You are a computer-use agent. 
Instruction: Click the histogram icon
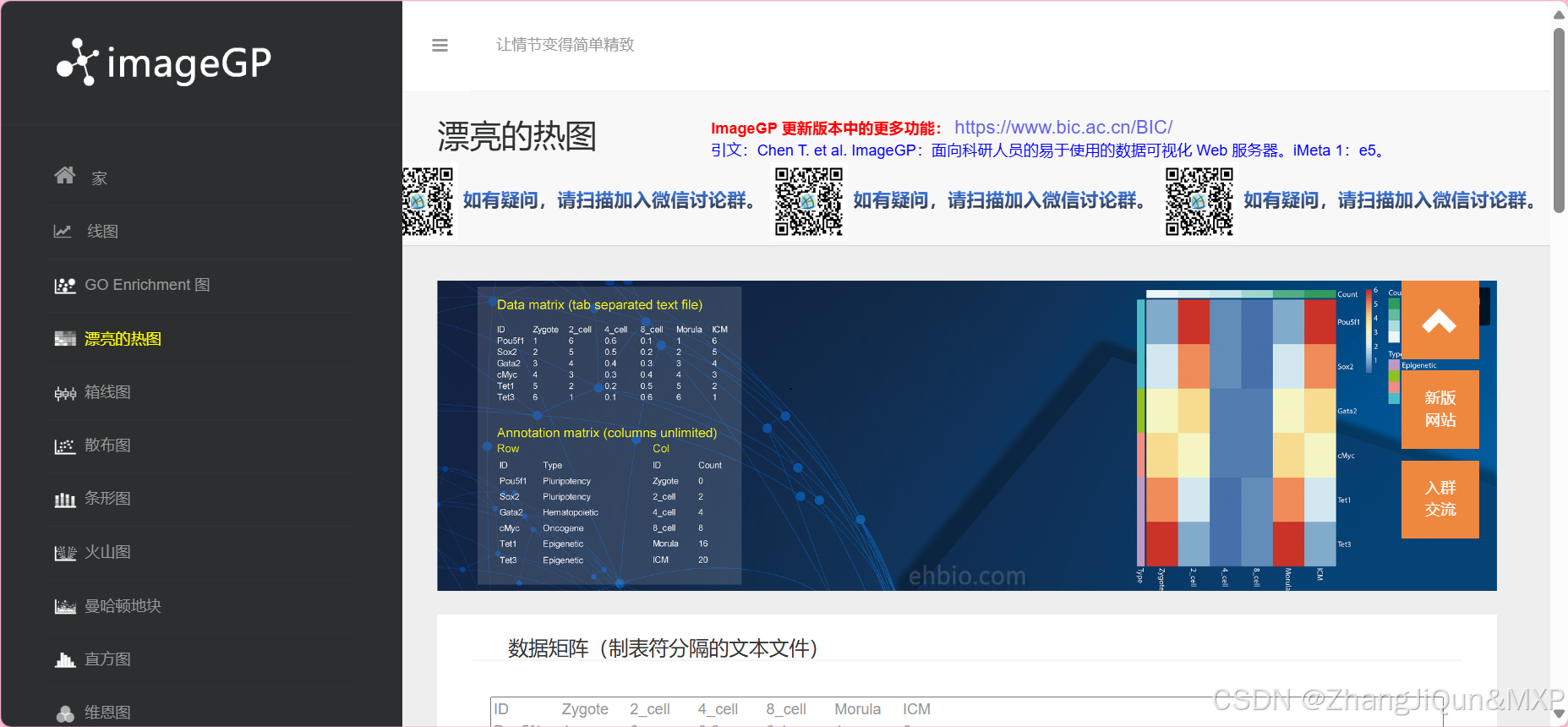click(x=65, y=659)
